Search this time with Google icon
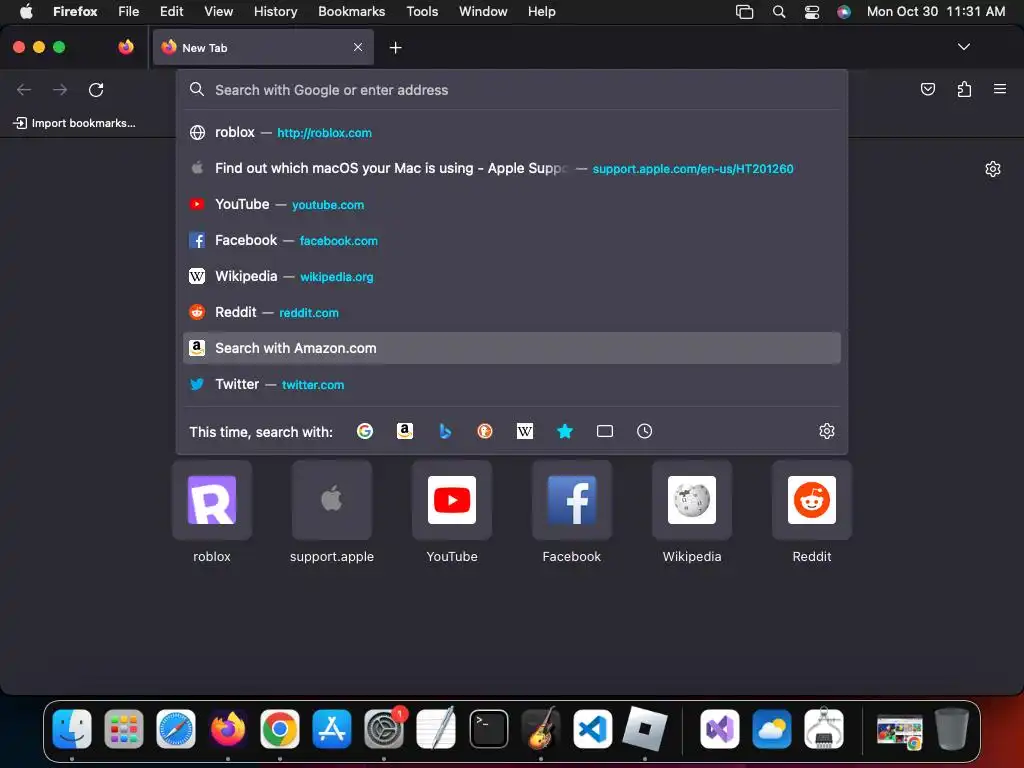Viewport: 1024px width, 768px height. [364, 431]
